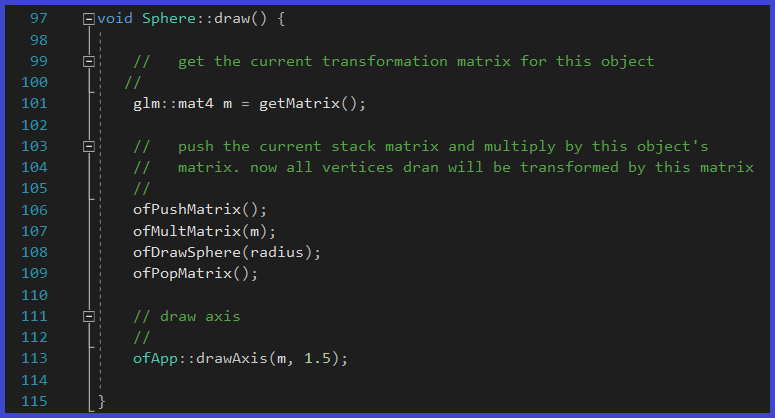The height and width of the screenshot is (418, 775).
Task: Click line number 101 in the gutter
Action: (34, 104)
